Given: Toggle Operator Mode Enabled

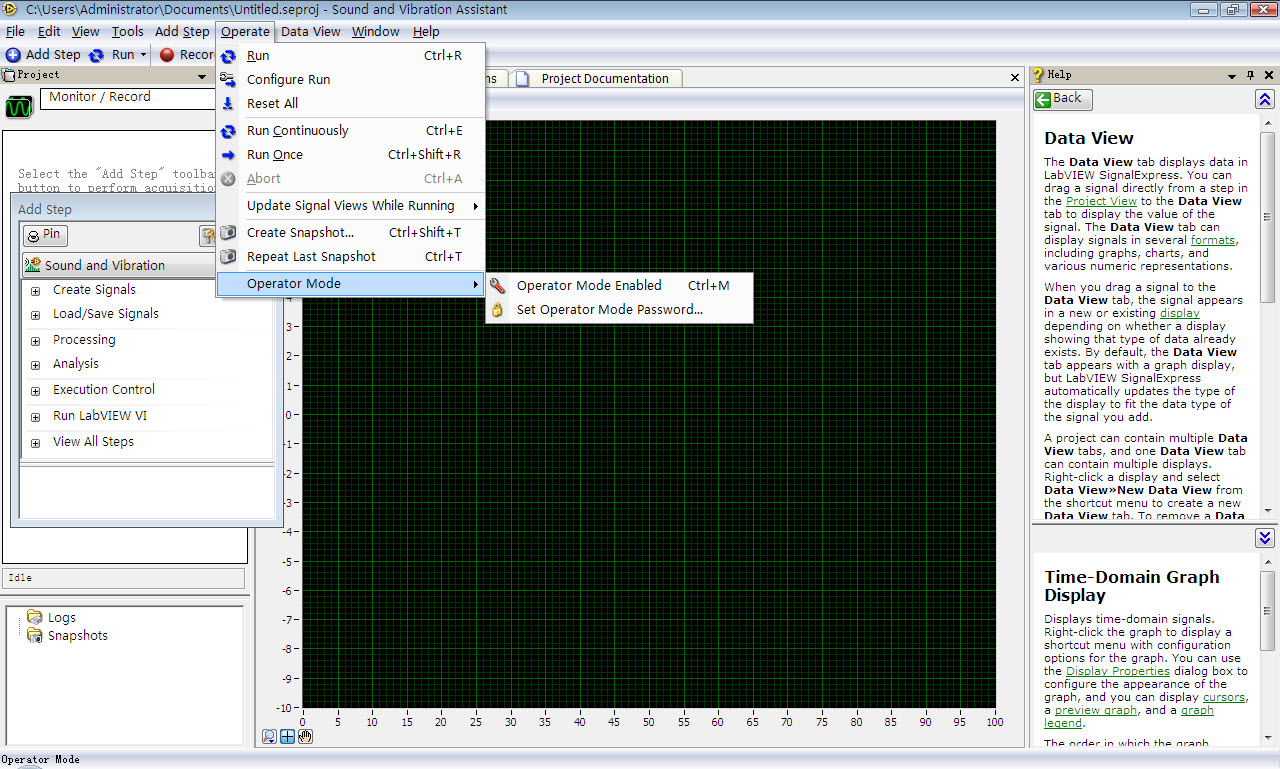Looking at the screenshot, I should click(619, 286).
